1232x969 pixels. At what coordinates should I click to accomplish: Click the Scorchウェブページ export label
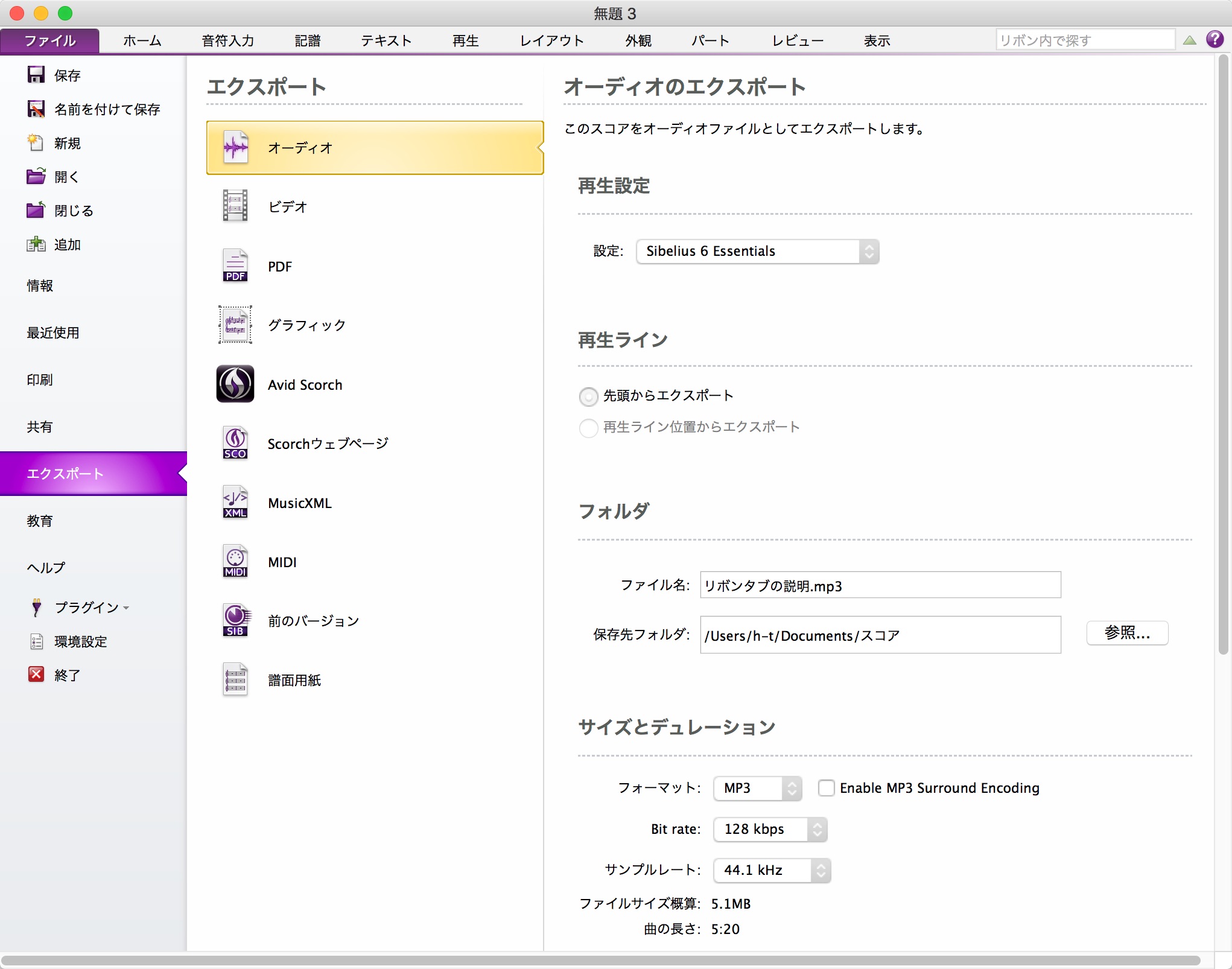pos(328,443)
